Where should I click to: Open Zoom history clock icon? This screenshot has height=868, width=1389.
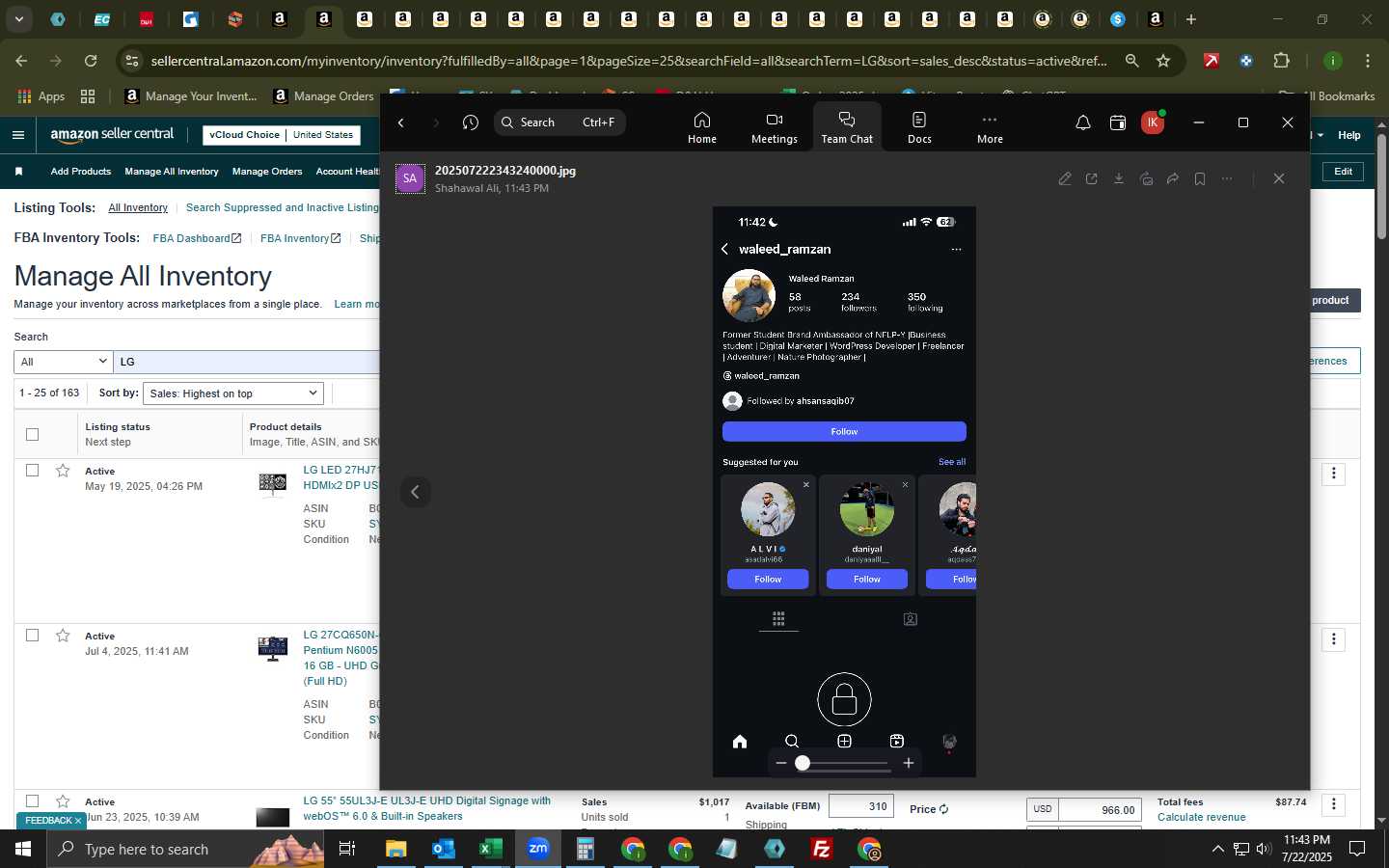tap(471, 122)
